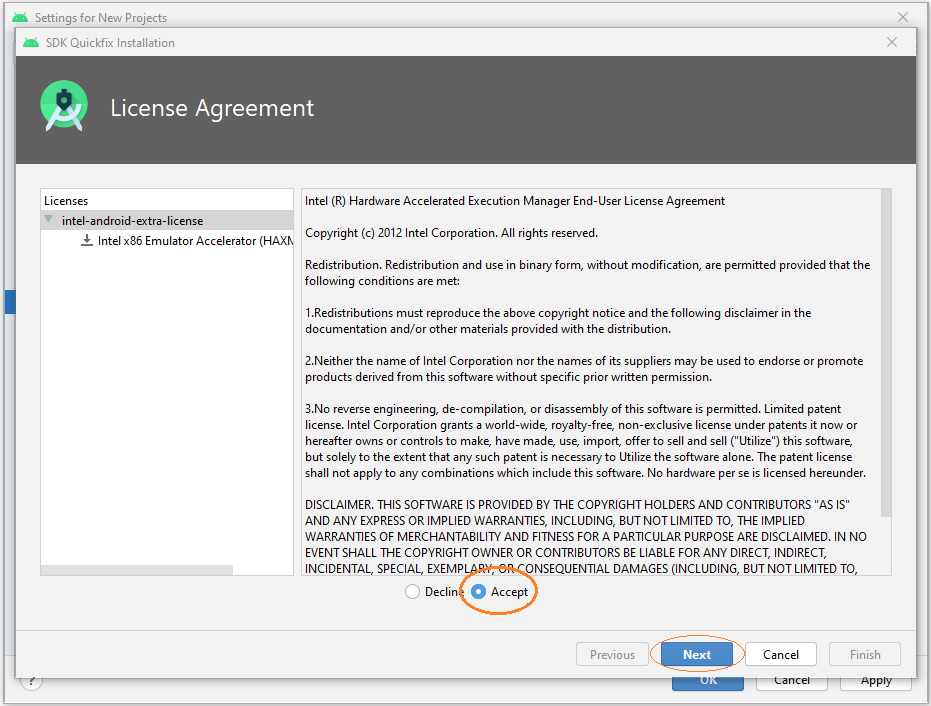Select the Accept radio button
Screen dimensions: 931x706
point(478,591)
